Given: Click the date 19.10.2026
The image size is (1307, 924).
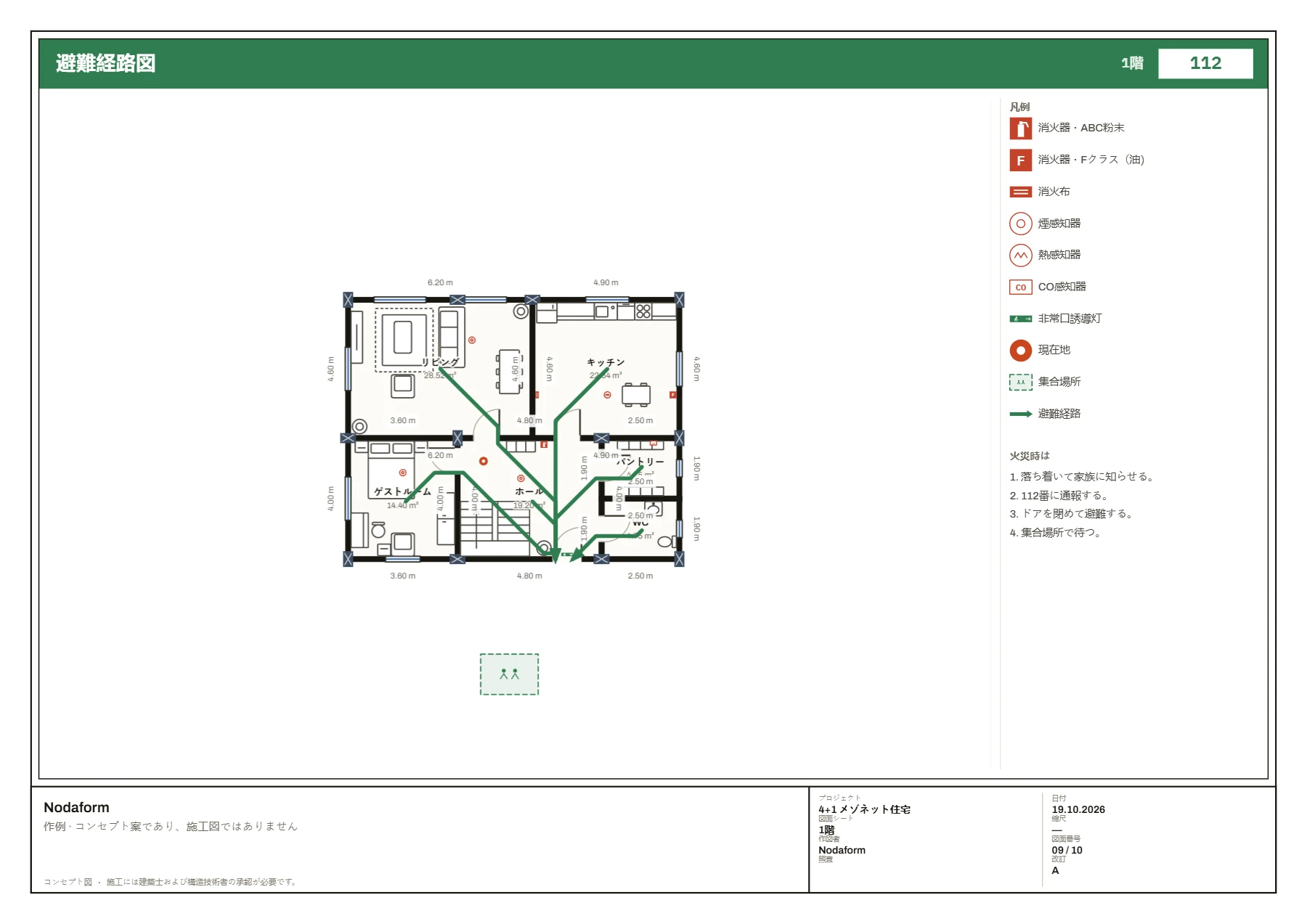Looking at the screenshot, I should (1078, 809).
